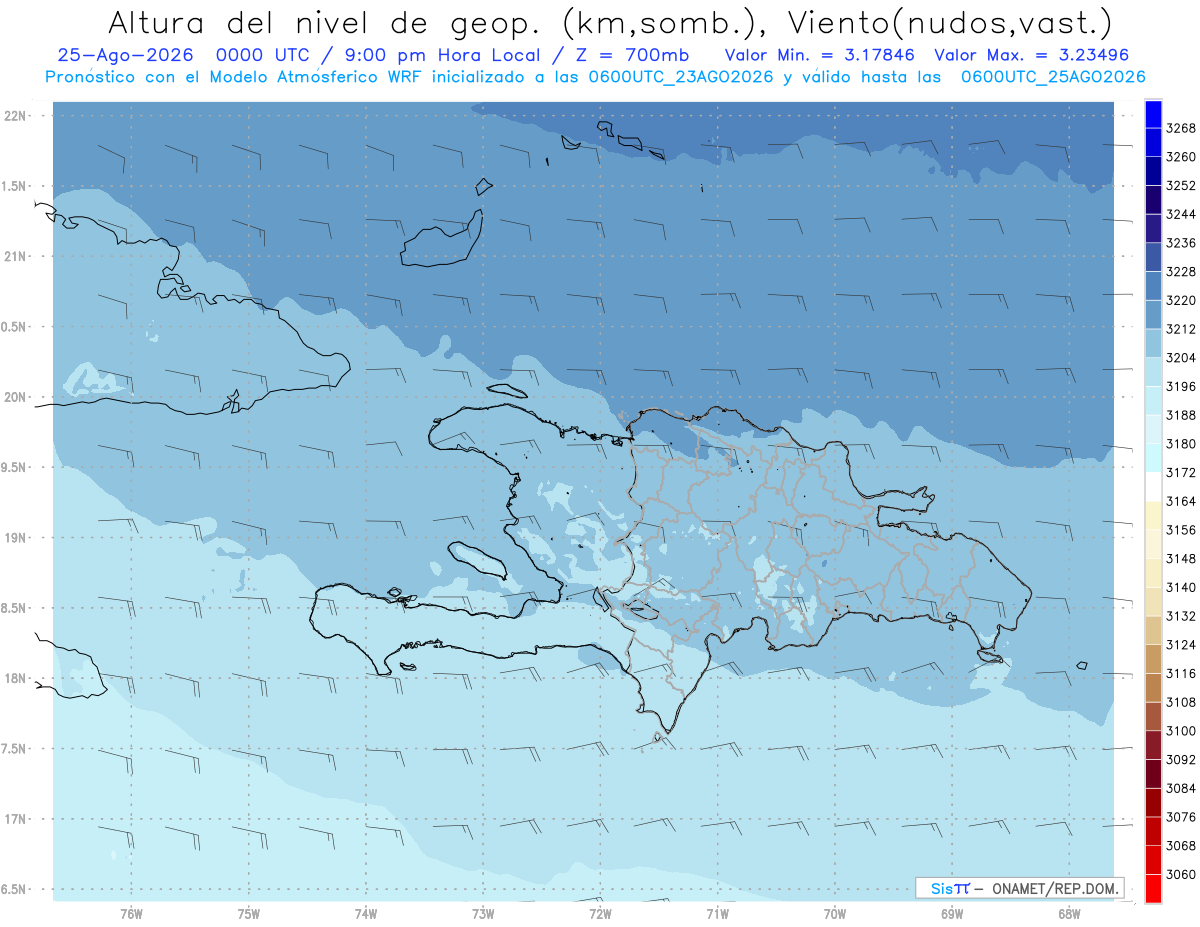Click the 70W longitude axis label
Viewport: 1200px width, 927px height.
click(835, 914)
